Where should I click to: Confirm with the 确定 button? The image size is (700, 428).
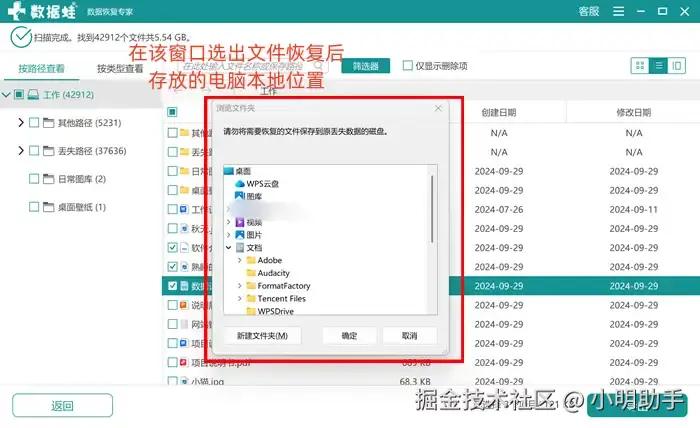pos(349,336)
